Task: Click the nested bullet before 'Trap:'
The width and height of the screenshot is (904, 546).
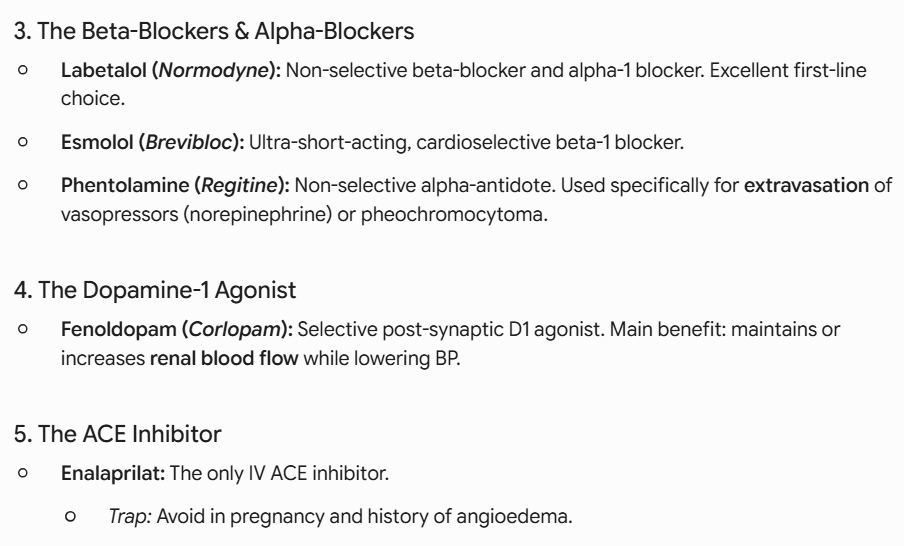Action: coord(70,516)
